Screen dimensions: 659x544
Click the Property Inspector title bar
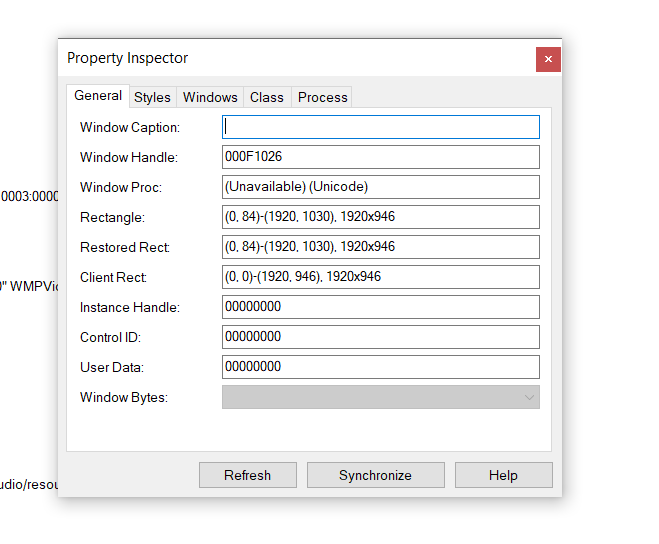click(x=300, y=58)
